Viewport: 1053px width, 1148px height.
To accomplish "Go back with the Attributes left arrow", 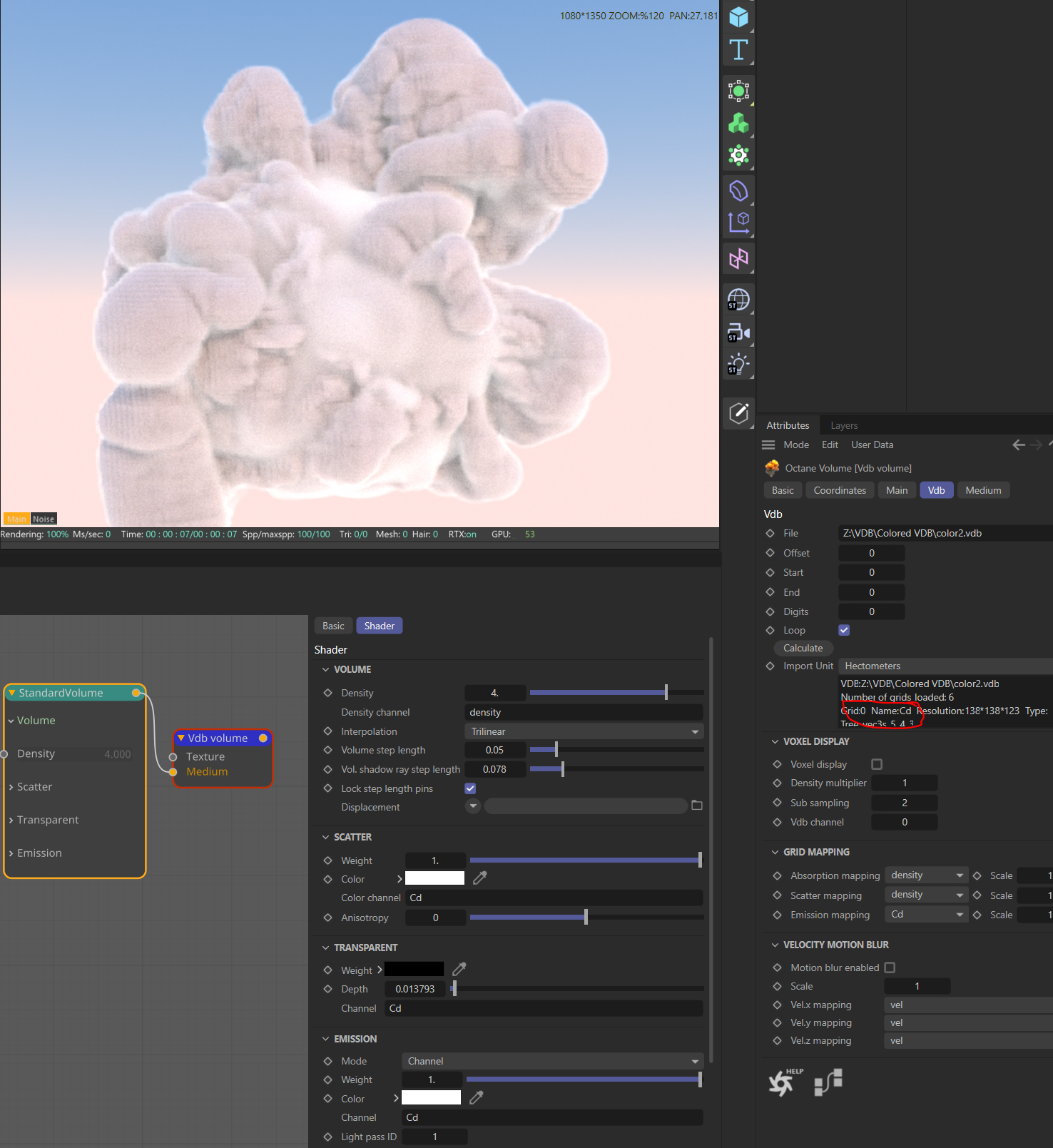I will 1019,445.
